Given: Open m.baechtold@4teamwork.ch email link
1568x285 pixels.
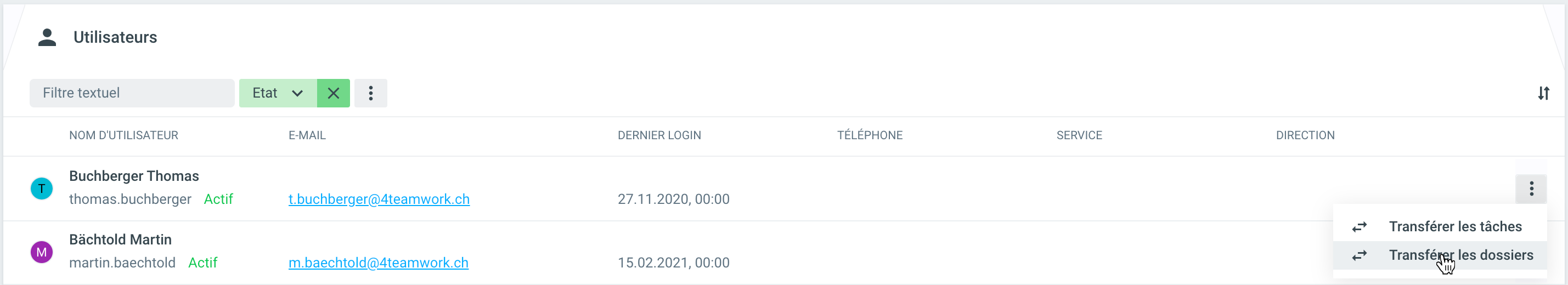Looking at the screenshot, I should pos(378,263).
